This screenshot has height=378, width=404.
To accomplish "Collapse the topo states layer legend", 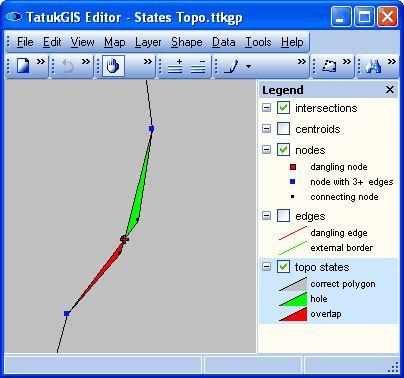I will point(266,266).
